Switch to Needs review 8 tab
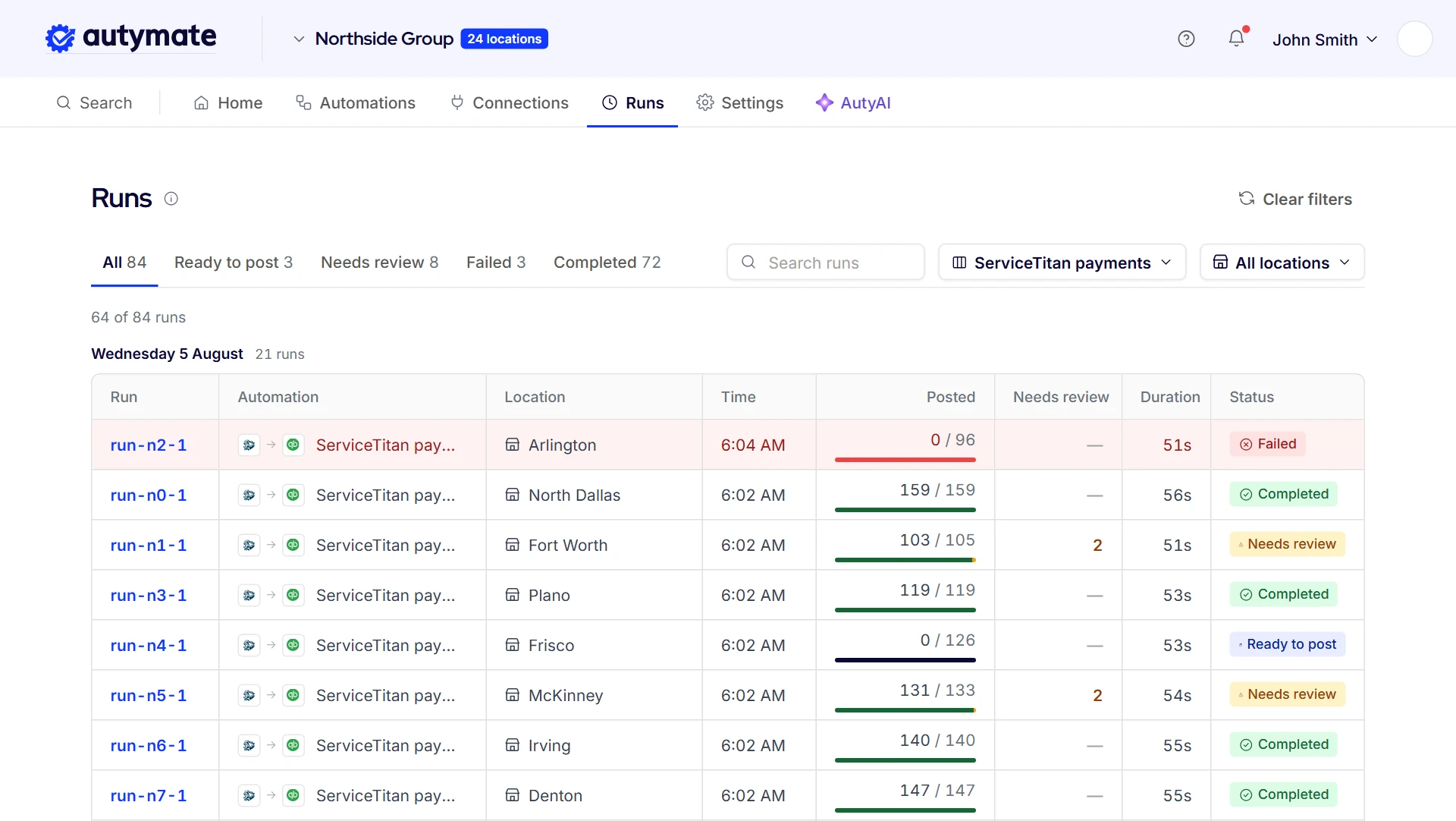Viewport: 1456px width, 821px height. click(379, 263)
